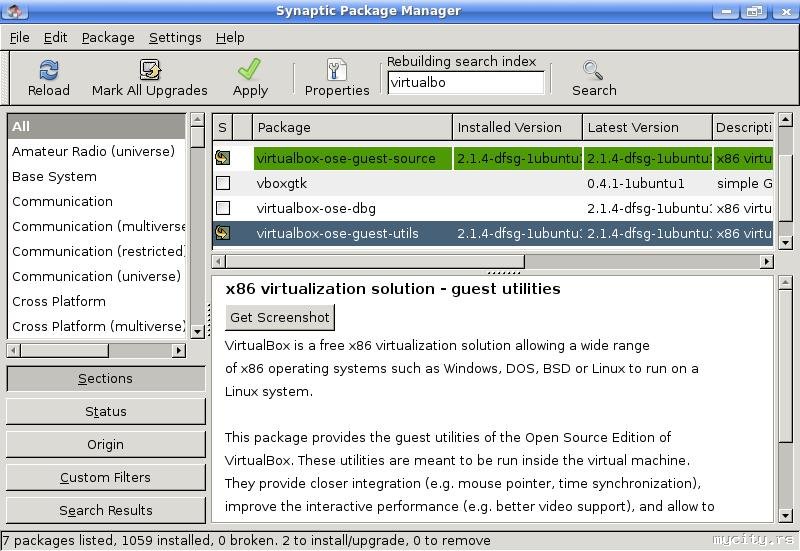
Task: Click the sections list scroll-right arrow
Action: pos(178,350)
